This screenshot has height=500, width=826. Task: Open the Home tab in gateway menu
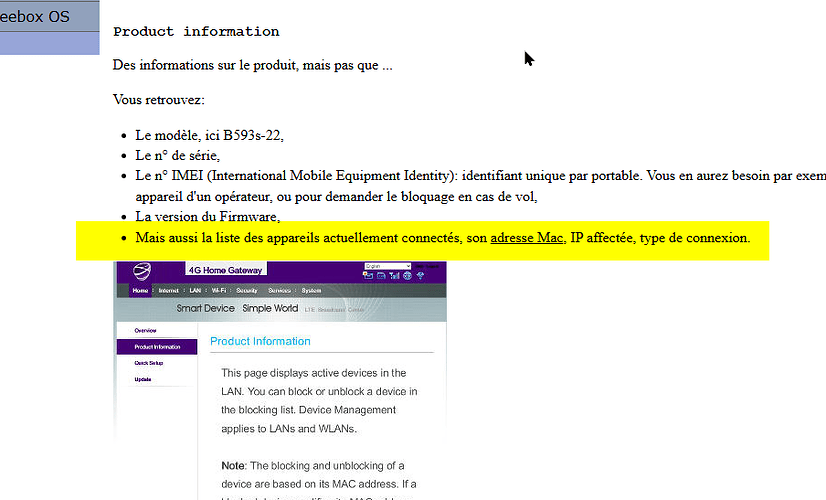click(140, 290)
